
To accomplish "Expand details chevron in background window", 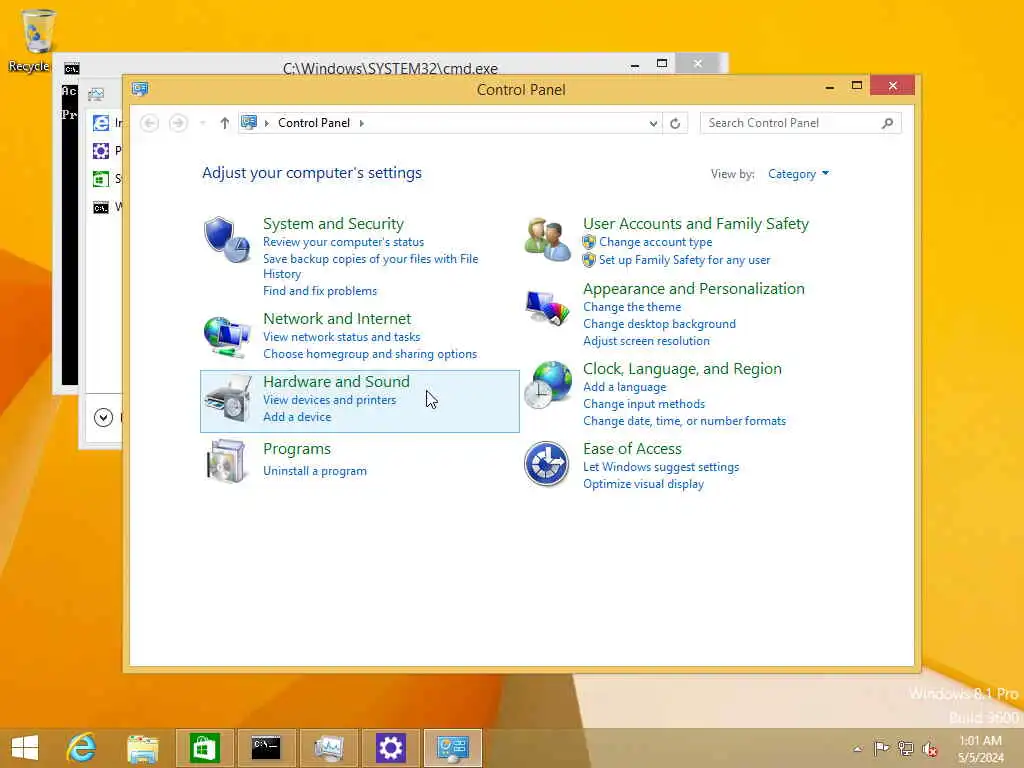I will coord(103,417).
